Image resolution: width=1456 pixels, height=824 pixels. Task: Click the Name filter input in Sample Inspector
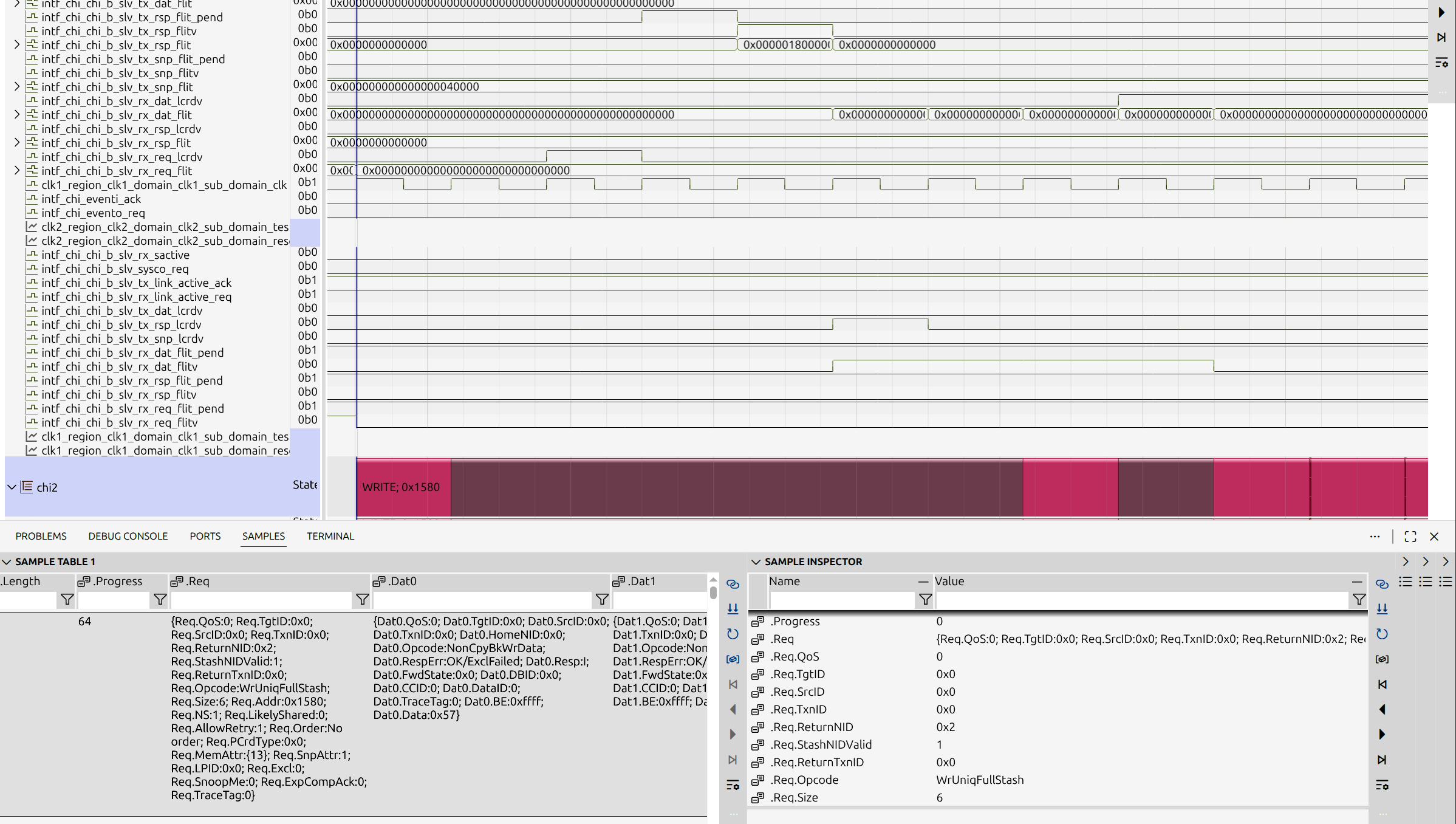pyautogui.click(x=842, y=600)
